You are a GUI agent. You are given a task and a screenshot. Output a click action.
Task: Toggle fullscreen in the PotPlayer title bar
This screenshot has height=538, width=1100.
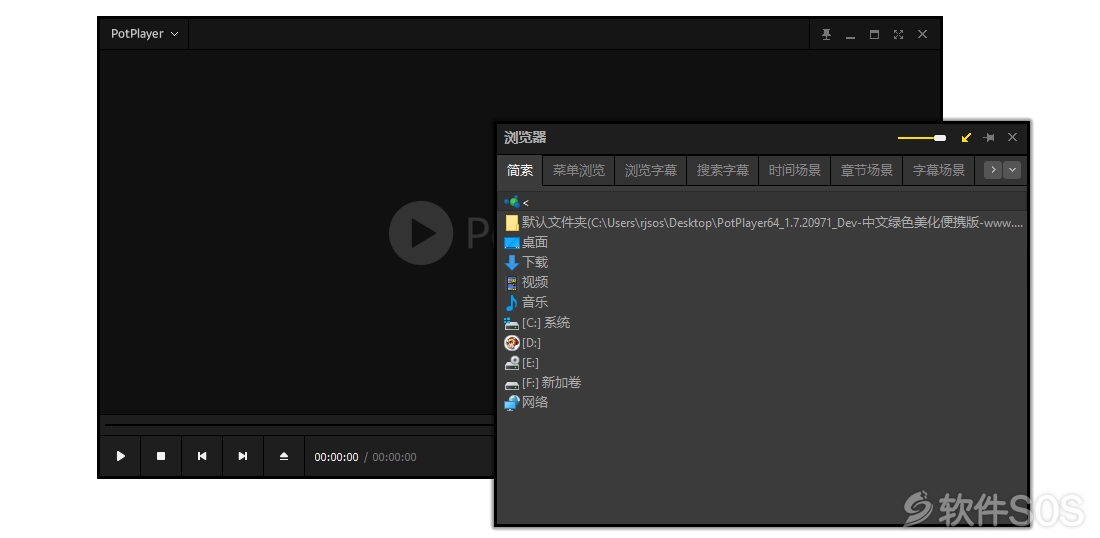pyautogui.click(x=898, y=34)
